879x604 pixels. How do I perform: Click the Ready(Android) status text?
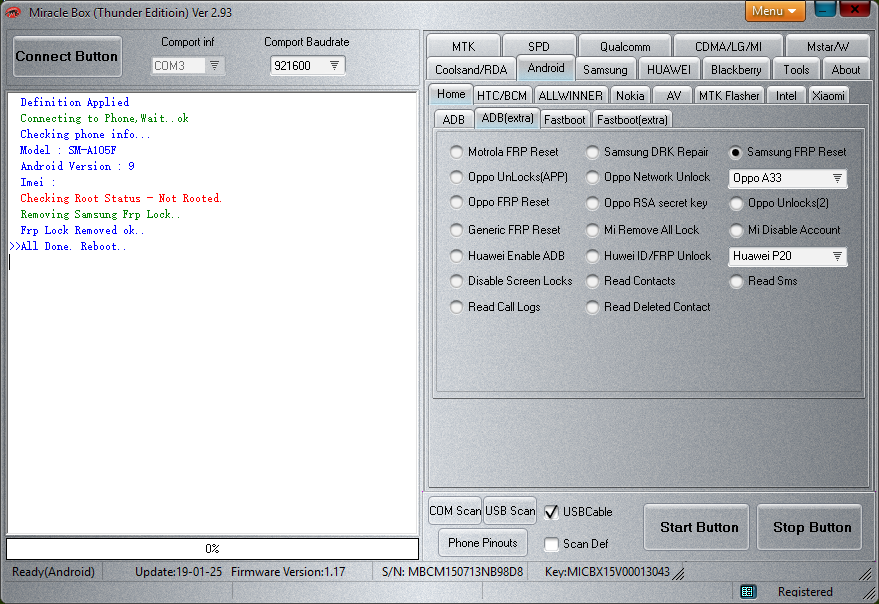coord(53,572)
